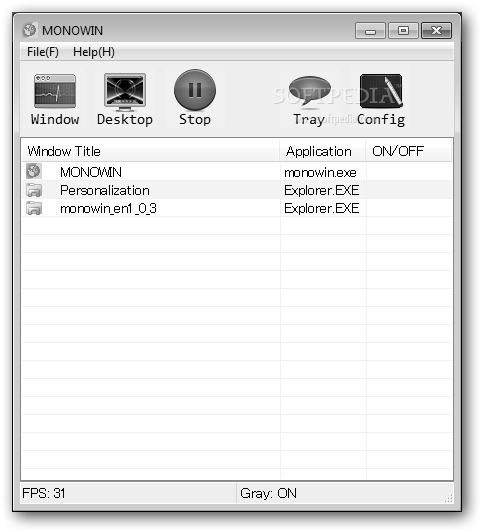Image resolution: width=482 pixels, height=532 pixels.
Task: Click the MONOWIN title bar app icon
Action: coord(30,30)
